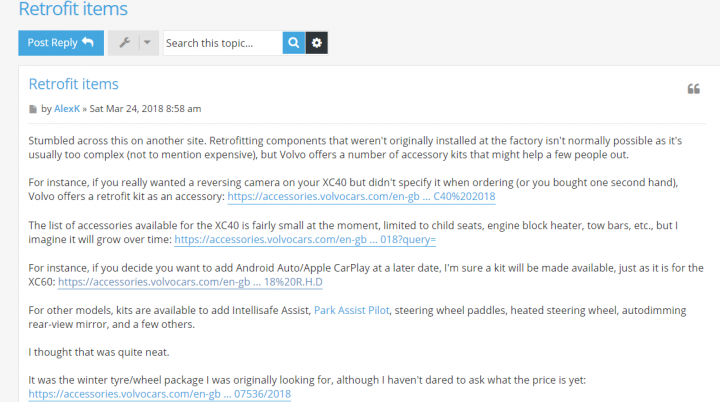Click the quote icon on post
720x402 pixels.
click(693, 89)
